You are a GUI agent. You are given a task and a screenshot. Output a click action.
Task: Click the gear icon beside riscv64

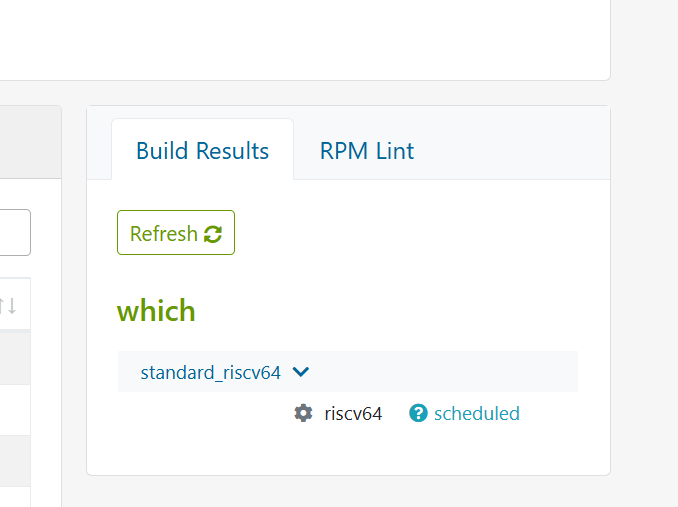[303, 413]
